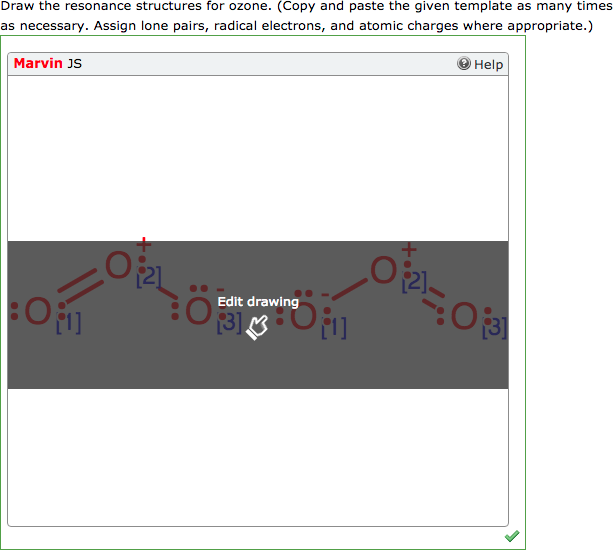The width and height of the screenshot is (613, 550).
Task: Click the Help question mark icon
Action: [464, 64]
